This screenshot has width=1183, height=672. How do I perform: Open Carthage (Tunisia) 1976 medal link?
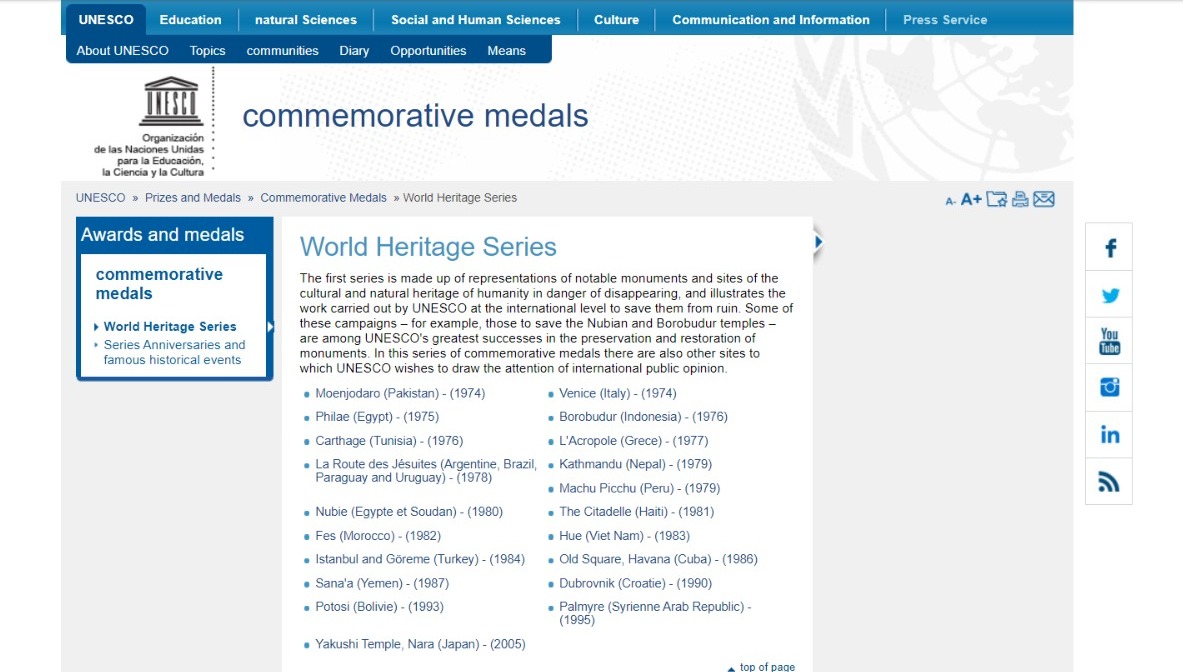click(x=389, y=440)
